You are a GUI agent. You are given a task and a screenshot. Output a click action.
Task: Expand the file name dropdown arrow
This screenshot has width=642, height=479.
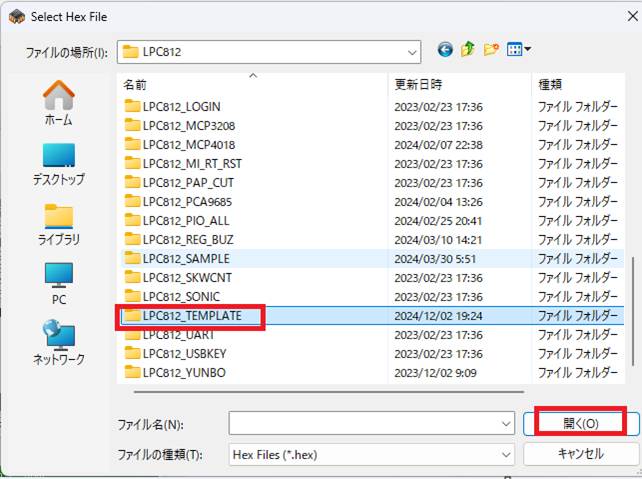point(506,424)
